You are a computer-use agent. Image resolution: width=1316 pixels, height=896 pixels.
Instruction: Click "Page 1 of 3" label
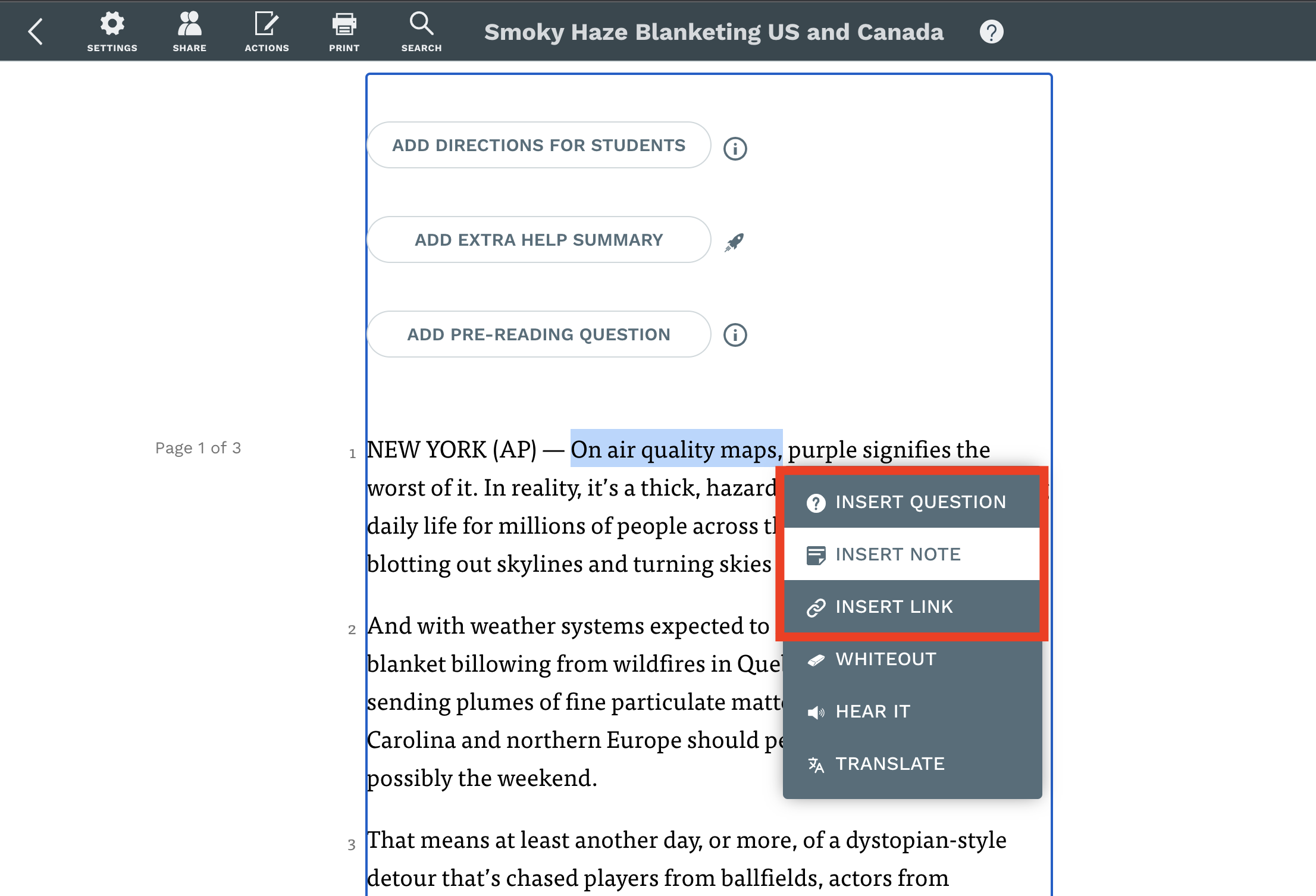198,448
